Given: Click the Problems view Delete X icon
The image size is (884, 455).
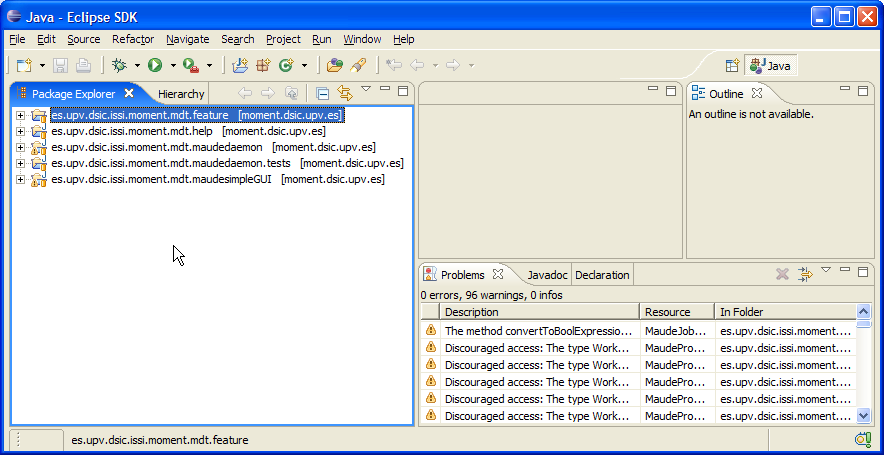Looking at the screenshot, I should [782, 275].
